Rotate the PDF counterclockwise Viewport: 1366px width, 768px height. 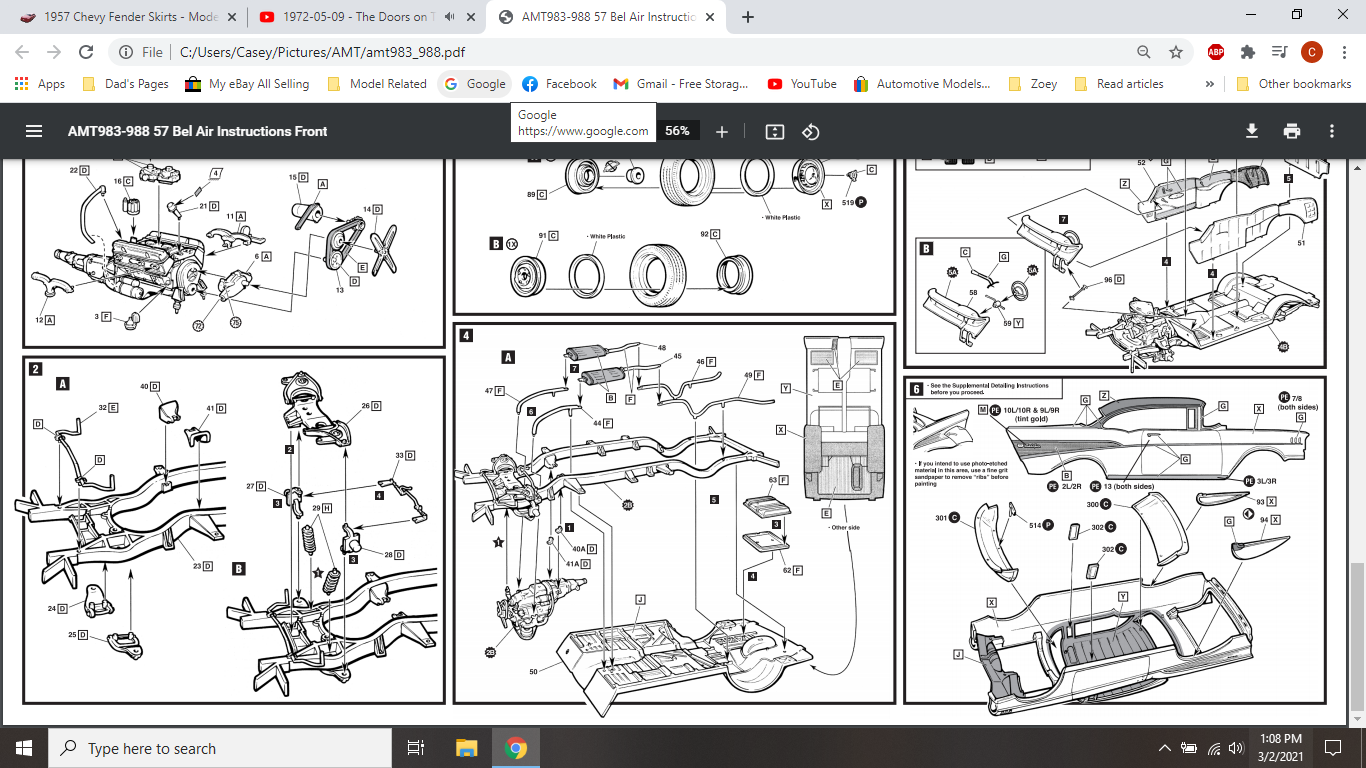(811, 131)
